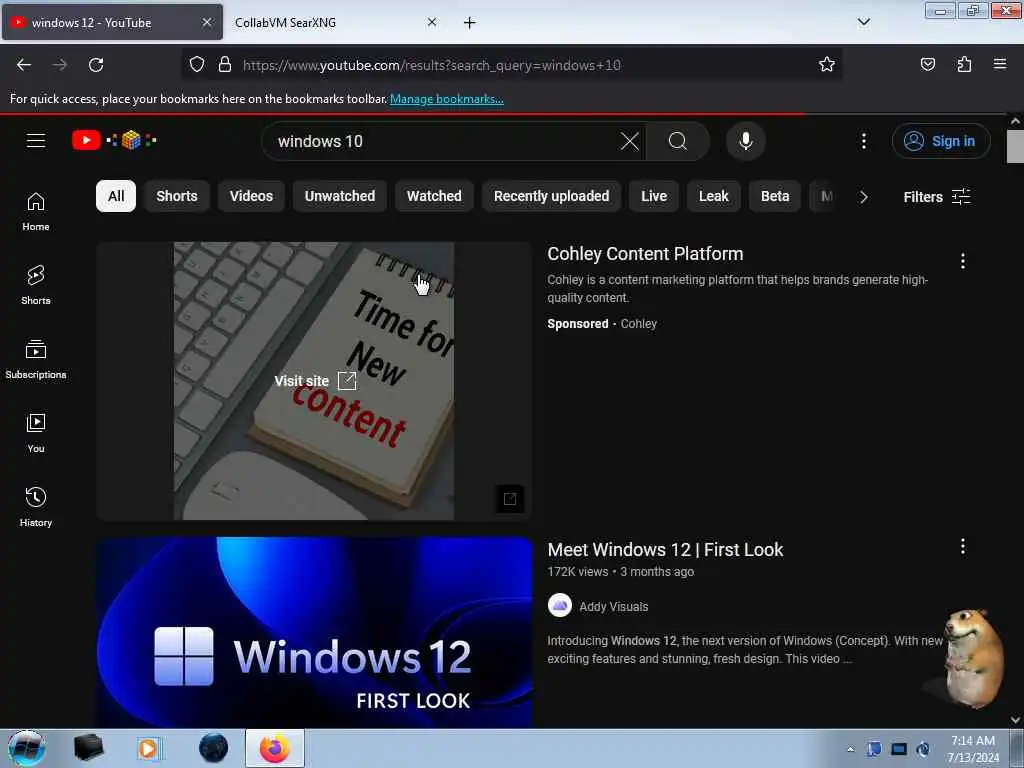Open new browser tab with plus

pos(470,23)
